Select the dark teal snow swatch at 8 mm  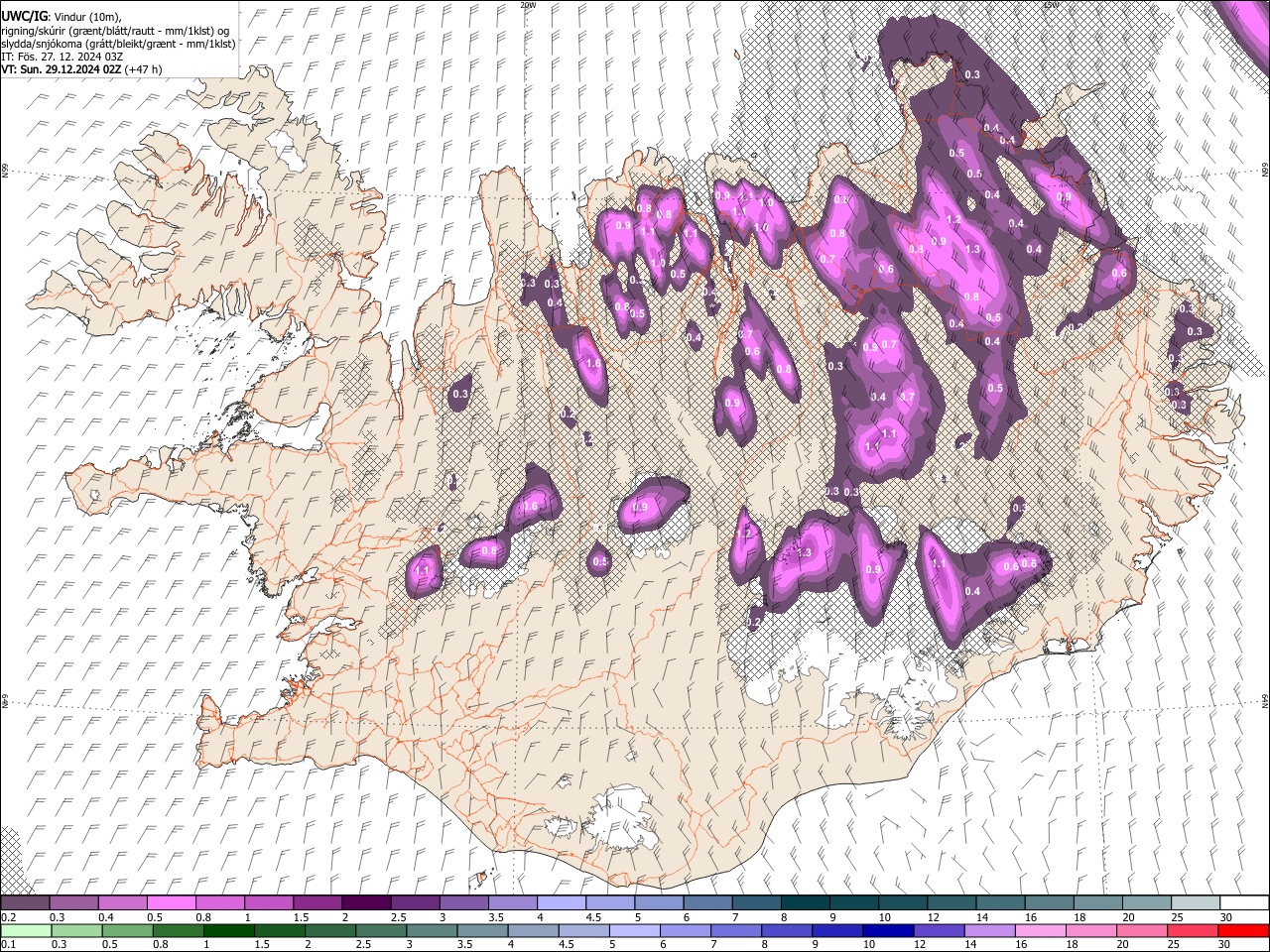805,903
